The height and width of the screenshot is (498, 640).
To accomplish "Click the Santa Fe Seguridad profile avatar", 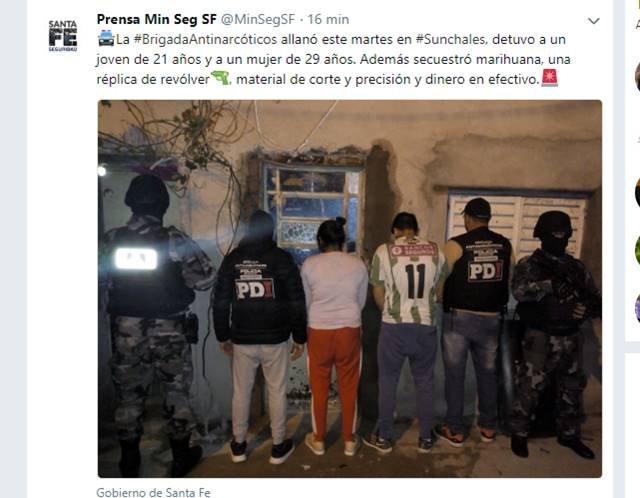I will pyautogui.click(x=63, y=36).
